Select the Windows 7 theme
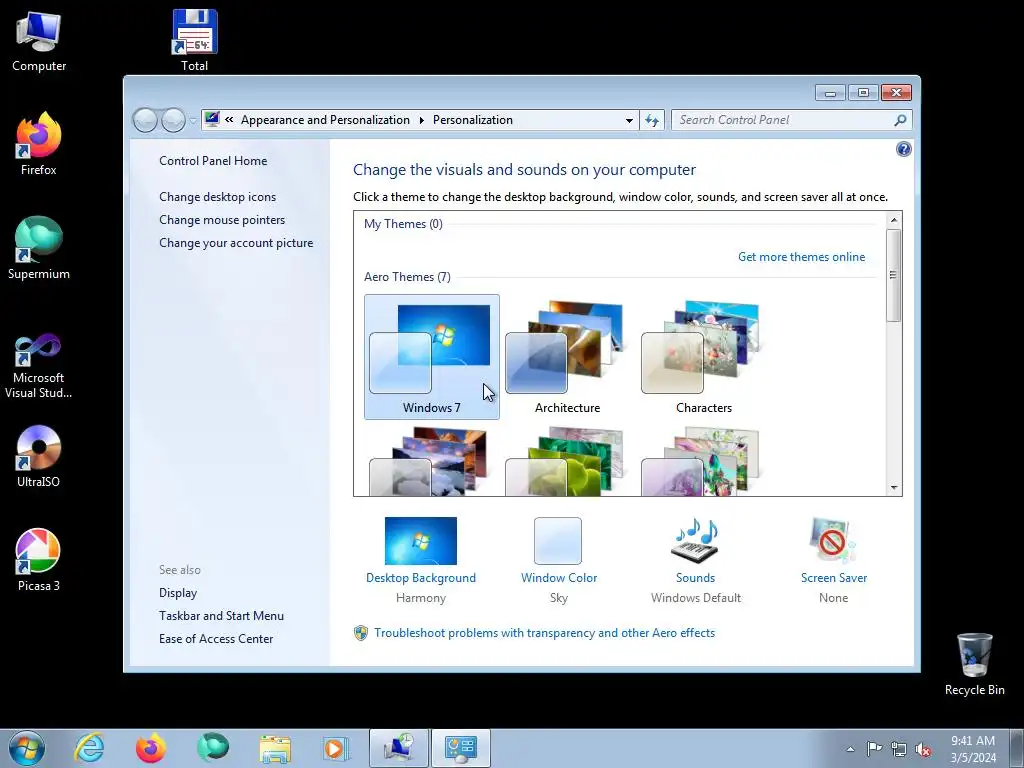 pos(432,357)
